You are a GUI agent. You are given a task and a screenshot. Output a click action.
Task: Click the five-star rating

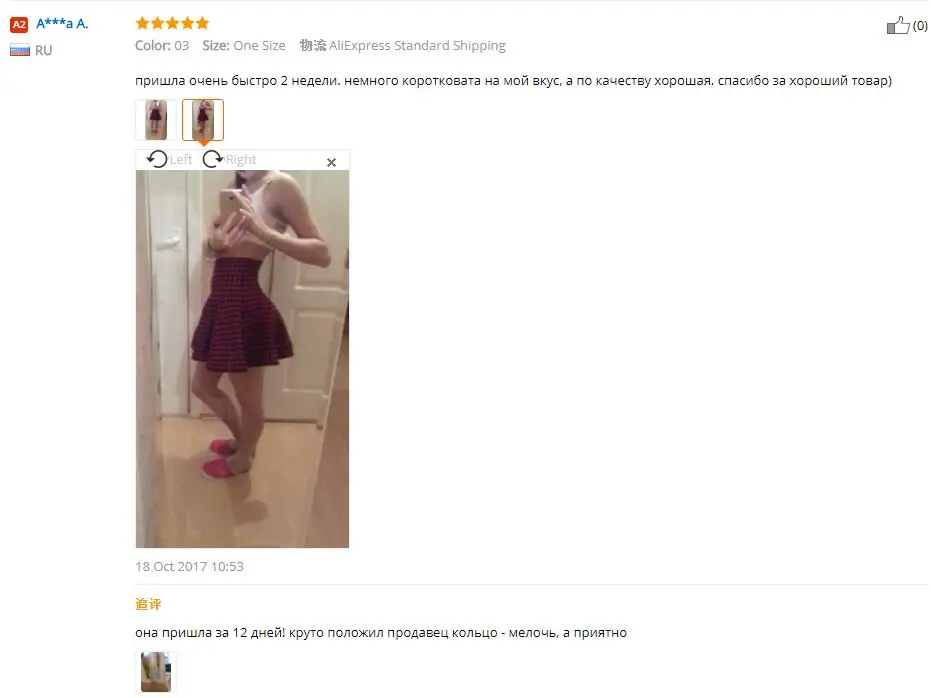click(x=172, y=23)
